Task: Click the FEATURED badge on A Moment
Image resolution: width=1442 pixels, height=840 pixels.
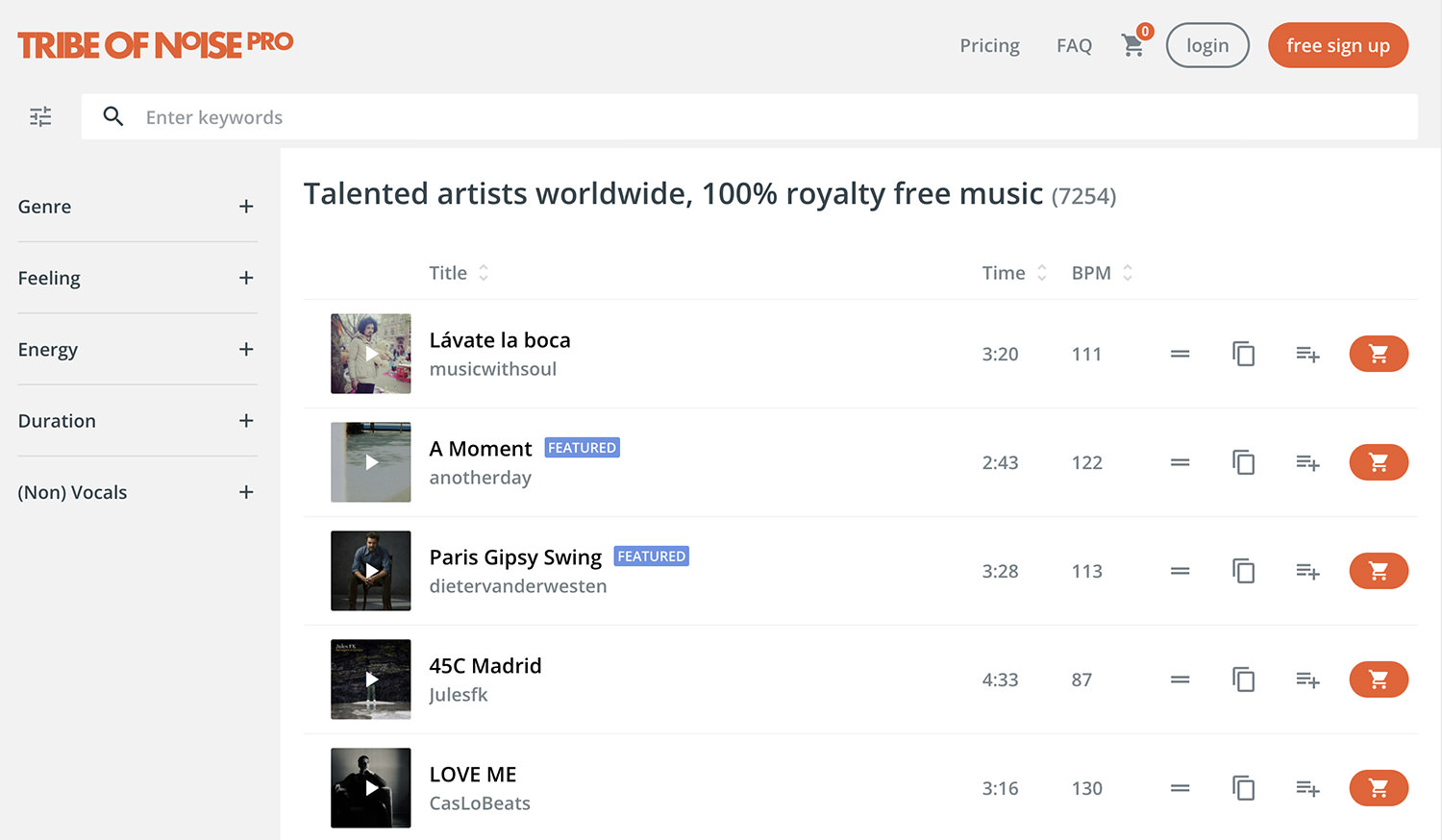Action: pos(582,447)
